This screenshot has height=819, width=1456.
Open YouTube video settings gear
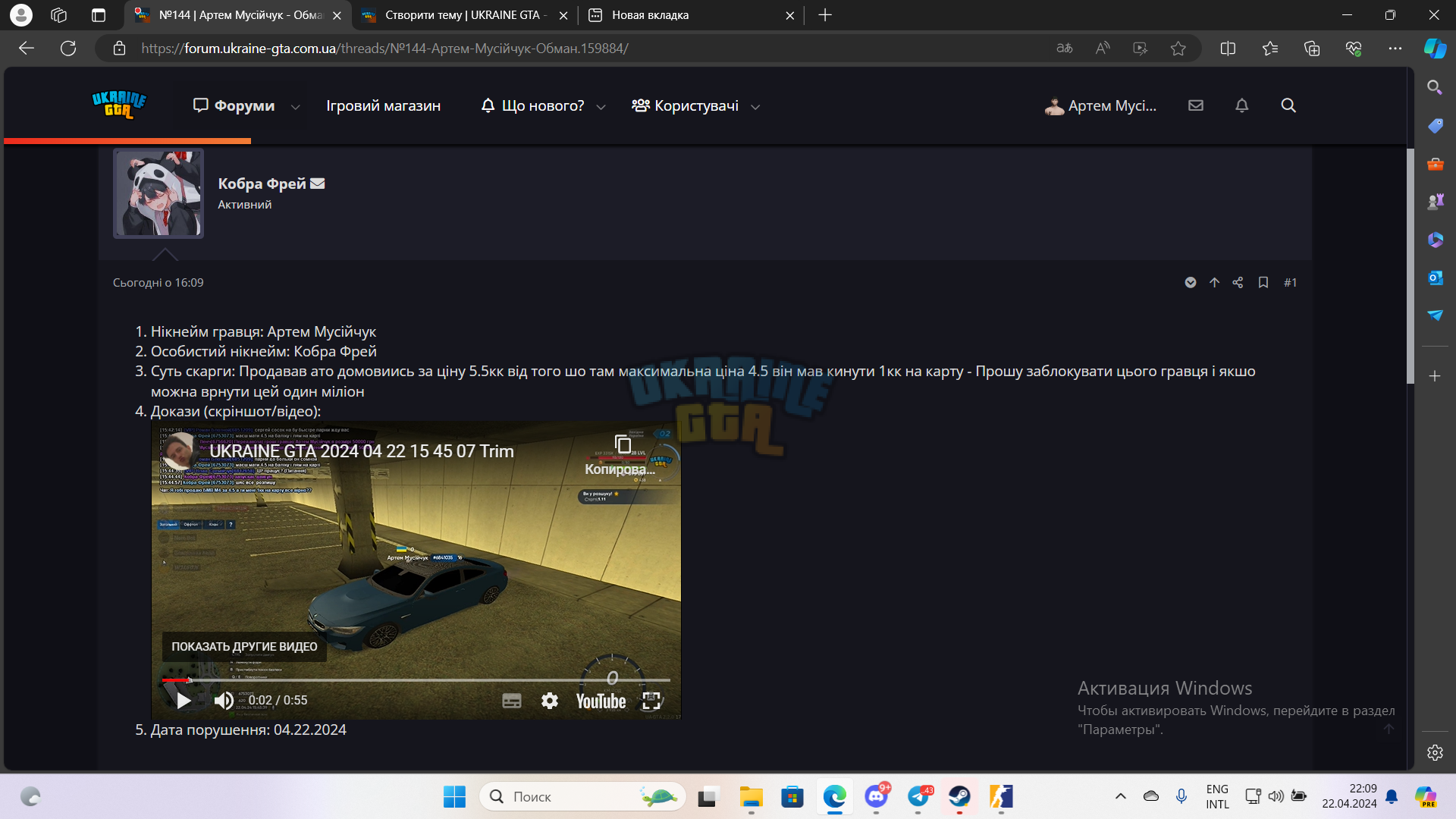tap(550, 701)
